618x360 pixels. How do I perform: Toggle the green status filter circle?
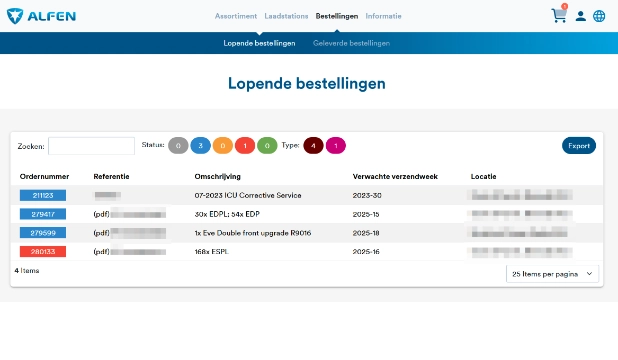pyautogui.click(x=267, y=146)
